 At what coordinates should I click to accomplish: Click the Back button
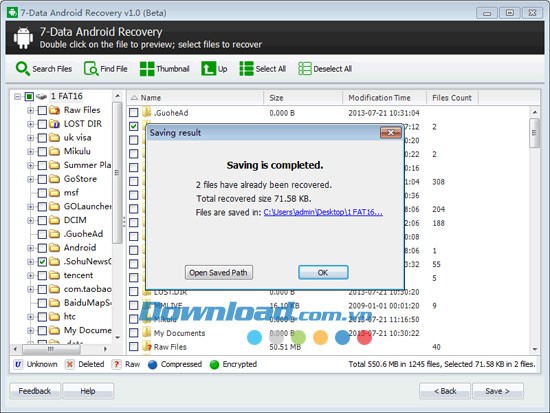tap(445, 391)
